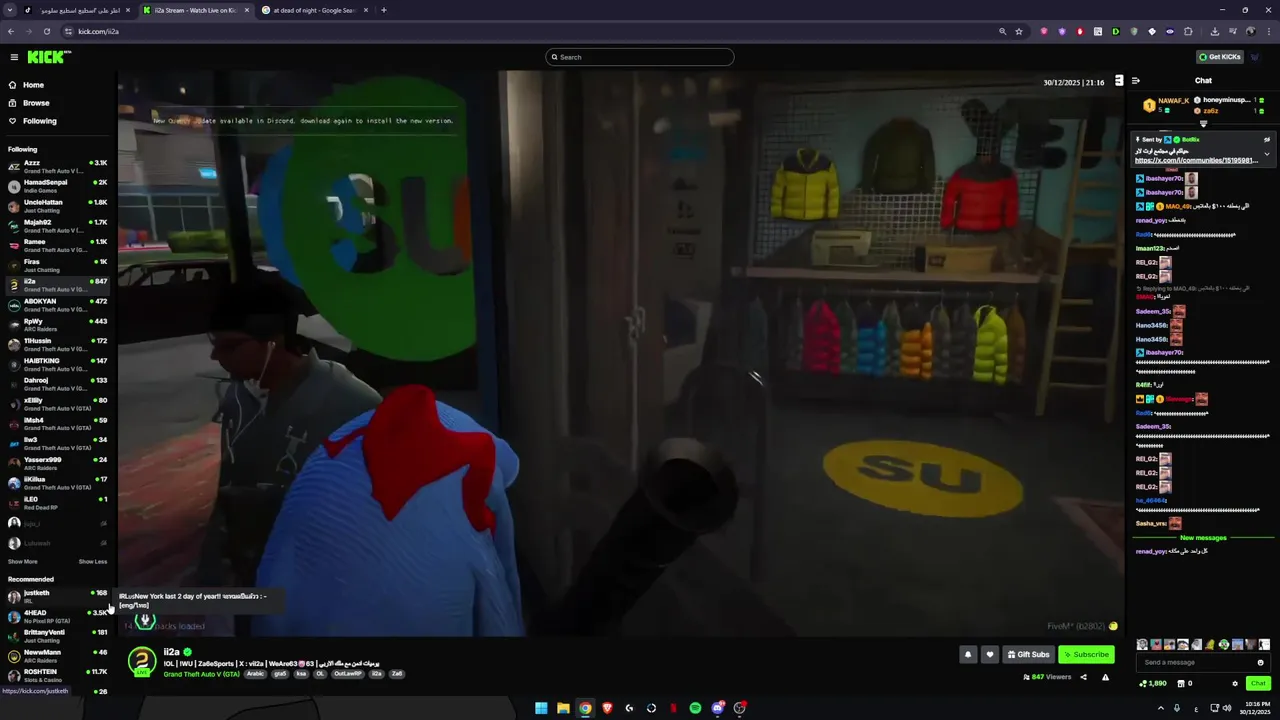Click the Gift Subs button
1280x720 pixels.
click(x=1028, y=655)
